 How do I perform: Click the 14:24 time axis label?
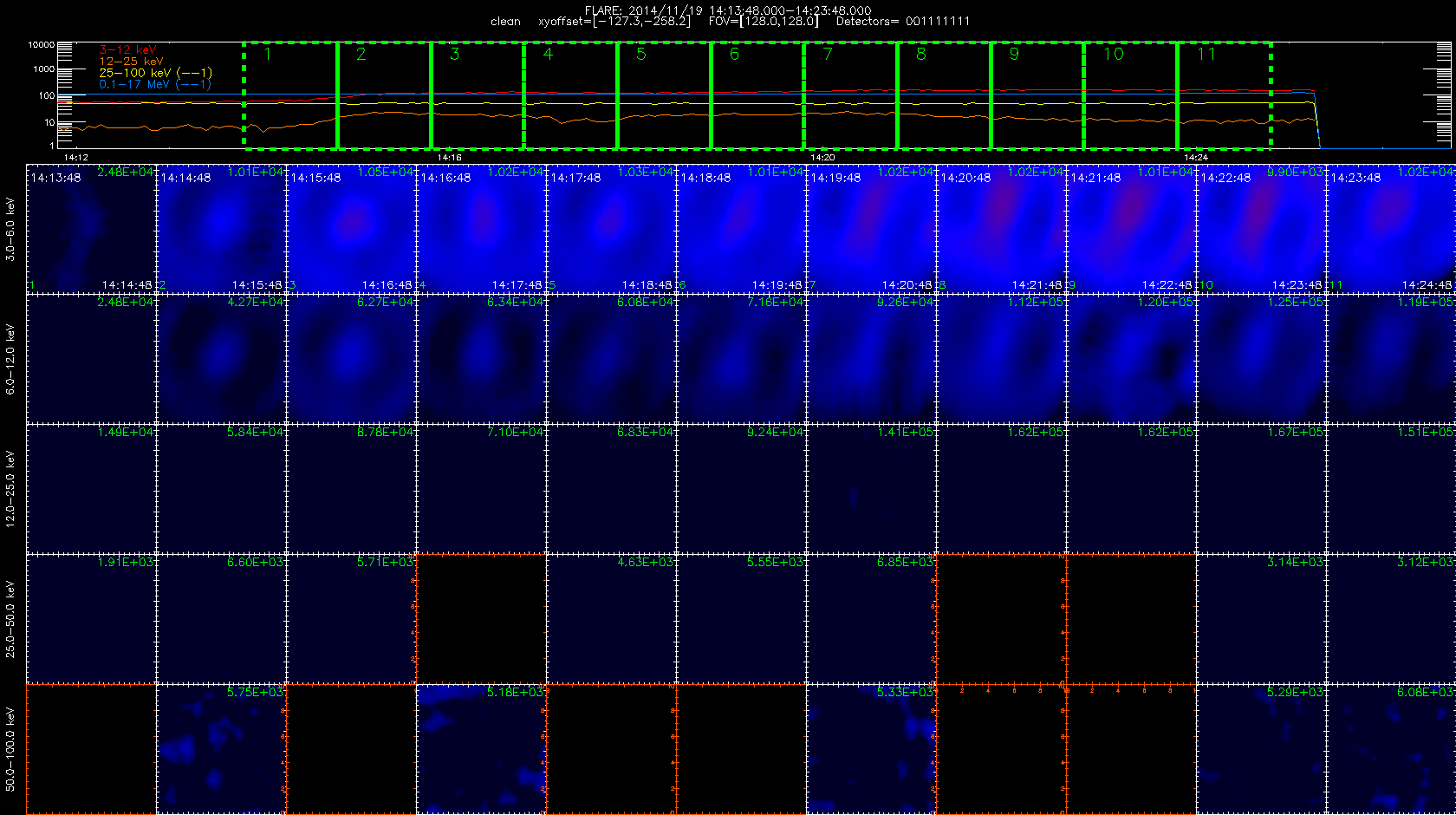coord(1196,158)
